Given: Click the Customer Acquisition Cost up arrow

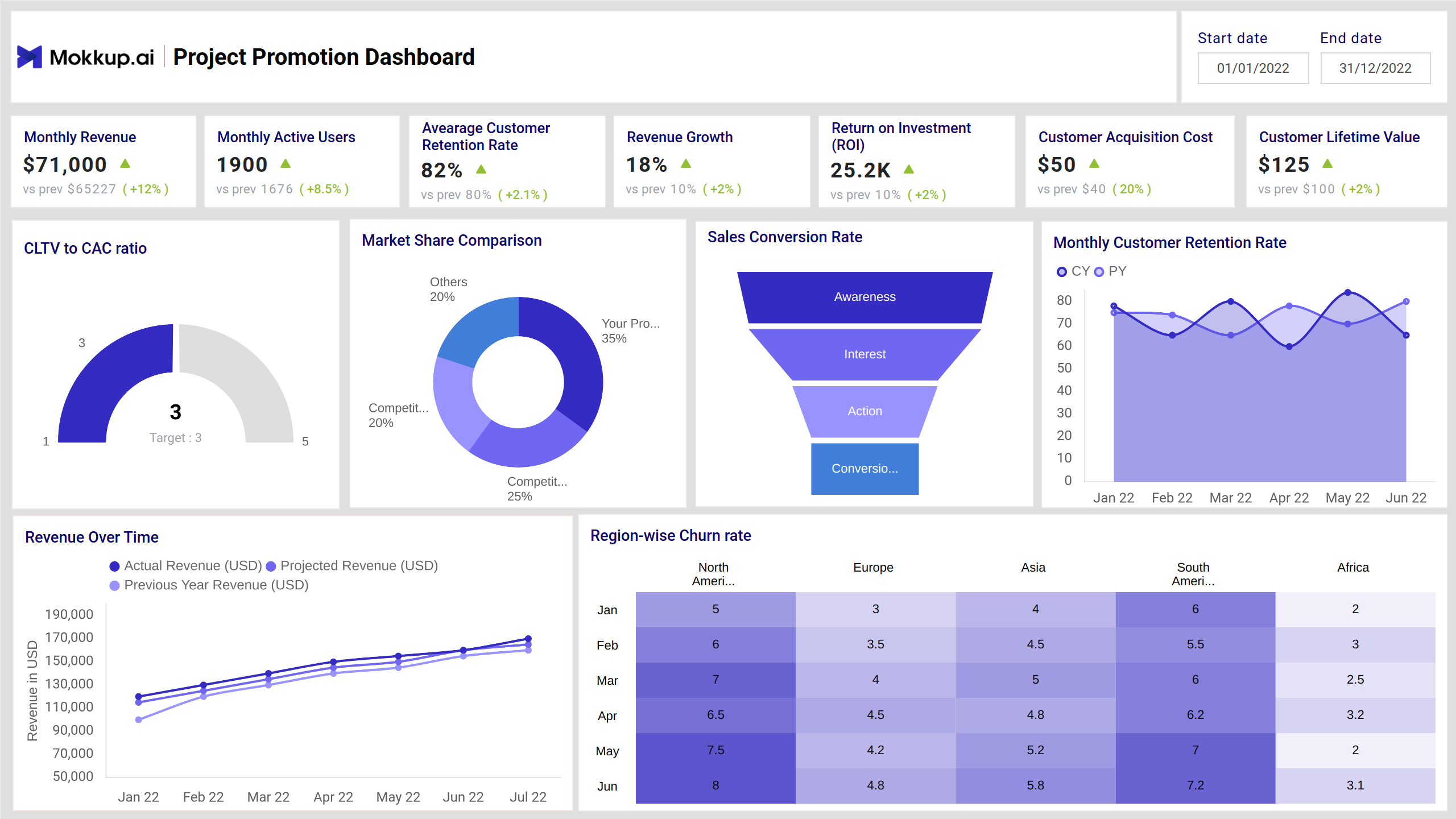Looking at the screenshot, I should pos(1094,164).
